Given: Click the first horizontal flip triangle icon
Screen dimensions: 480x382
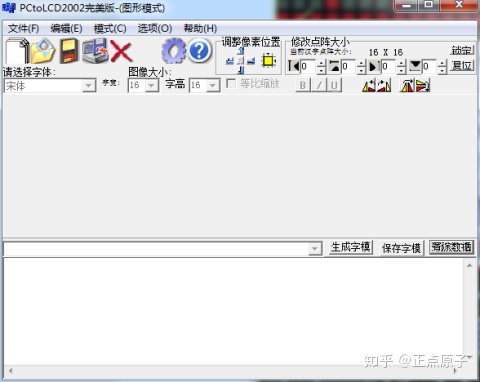Looking at the screenshot, I should [x=369, y=86].
